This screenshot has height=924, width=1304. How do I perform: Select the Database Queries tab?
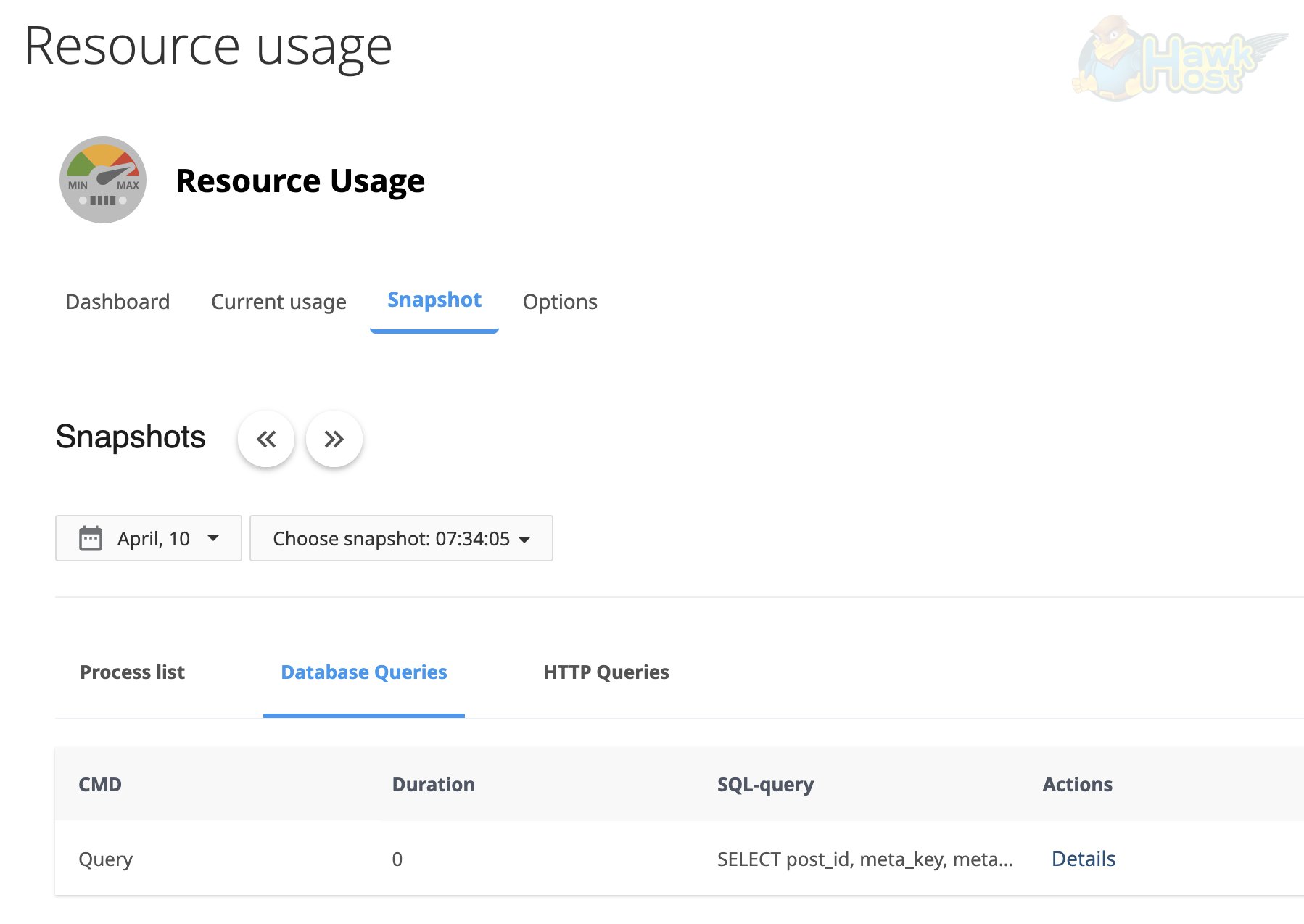tap(364, 672)
